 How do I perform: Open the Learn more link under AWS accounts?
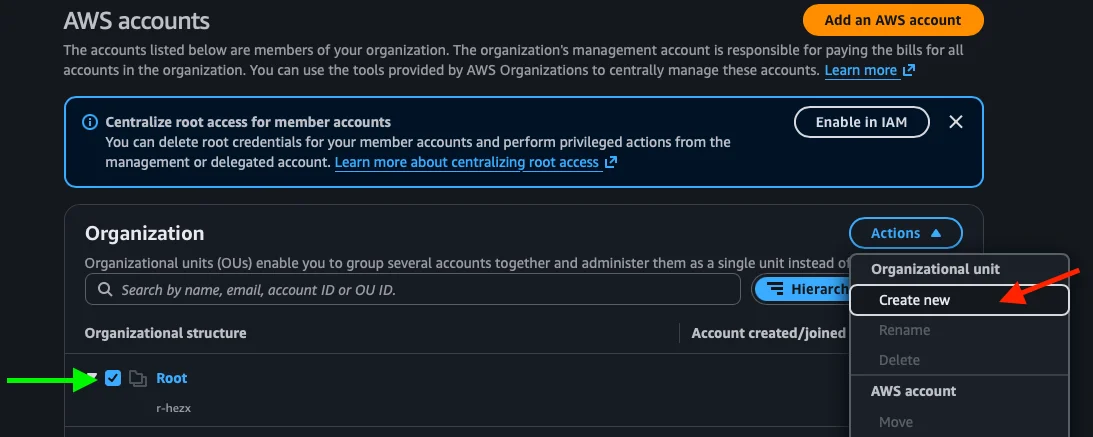[860, 70]
